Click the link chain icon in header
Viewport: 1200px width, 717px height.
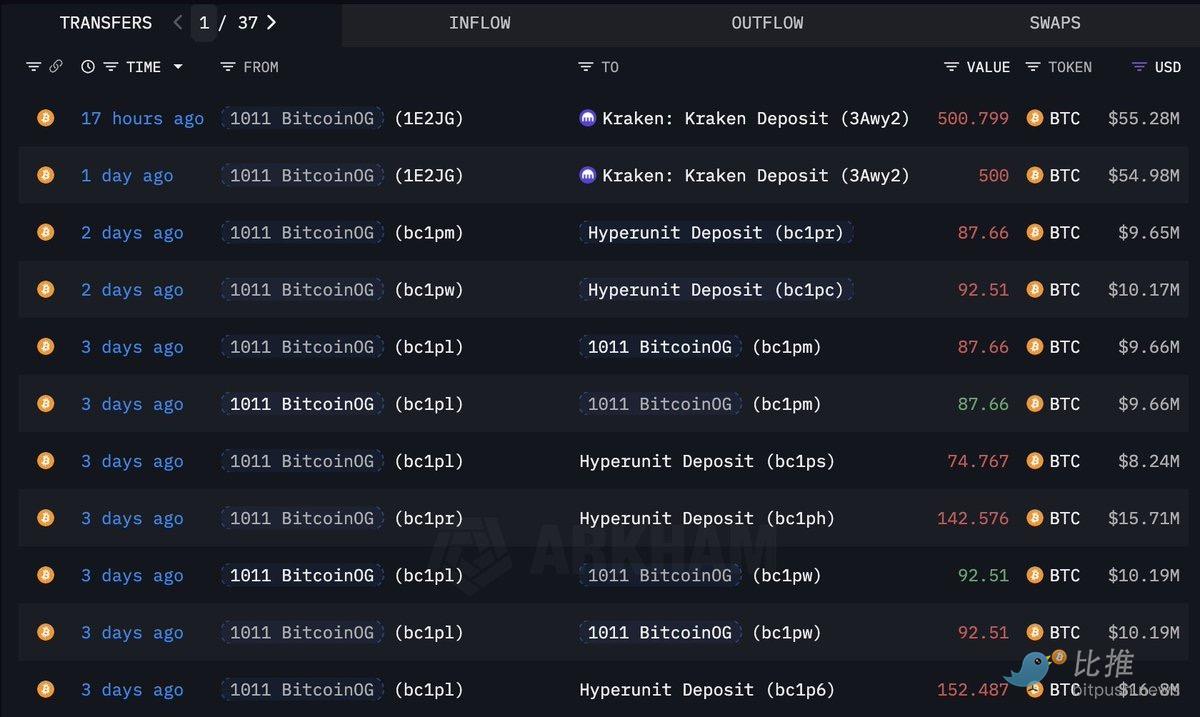pyautogui.click(x=56, y=67)
